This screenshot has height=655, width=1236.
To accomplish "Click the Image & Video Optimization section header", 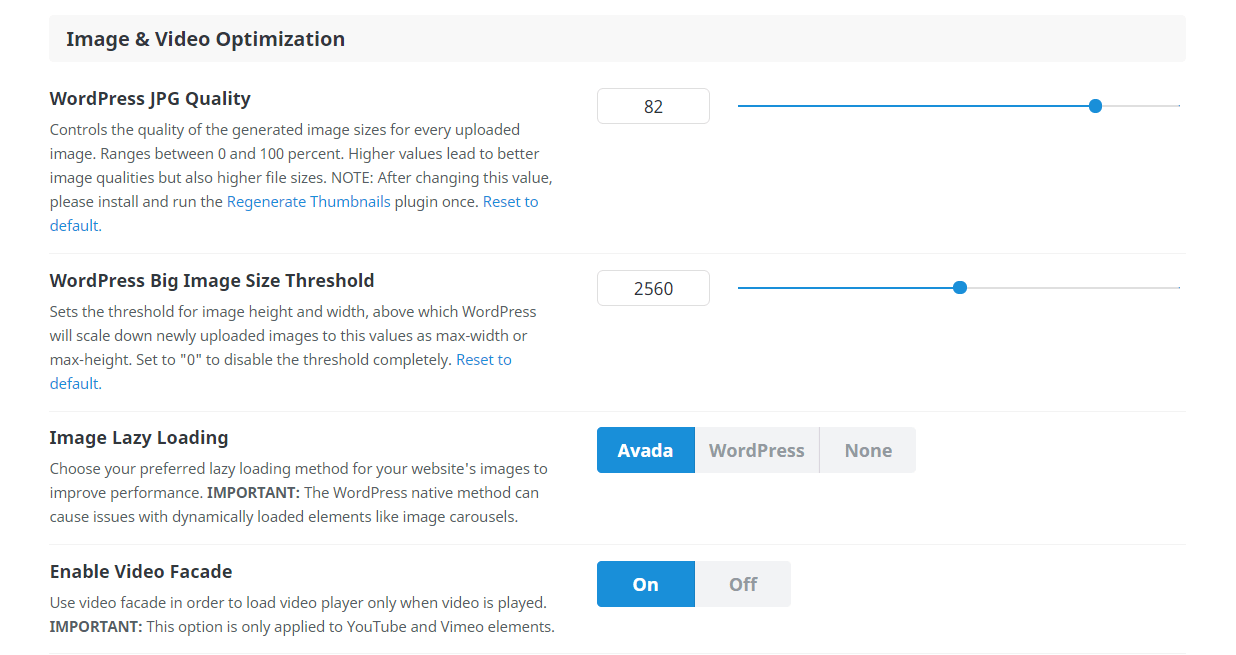I will [205, 39].
